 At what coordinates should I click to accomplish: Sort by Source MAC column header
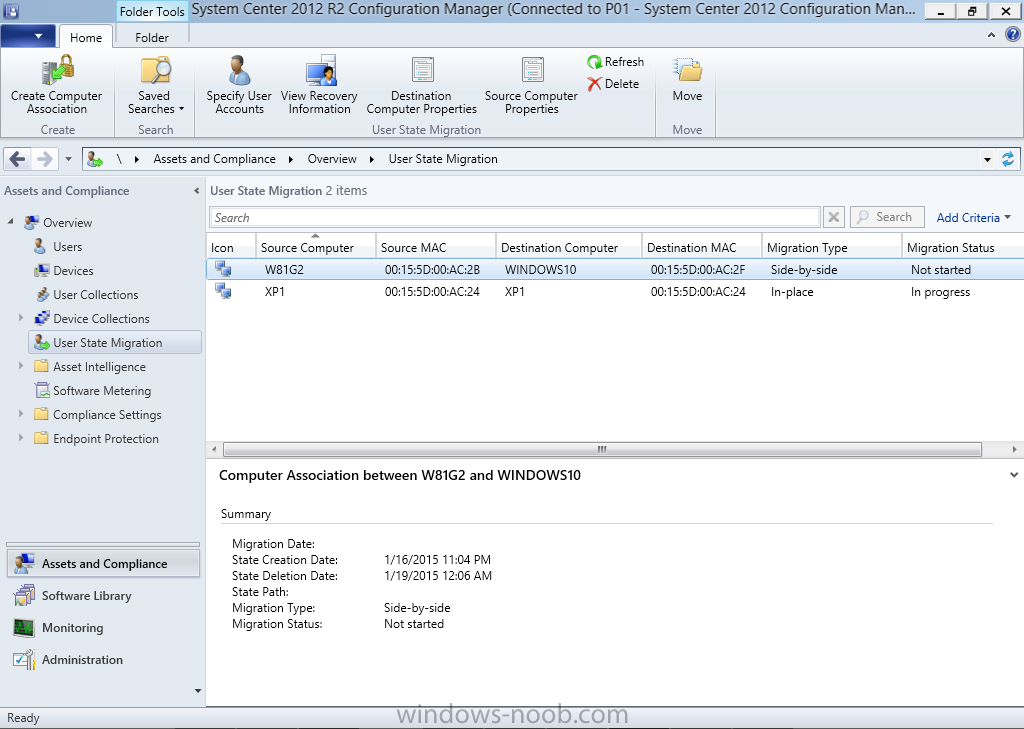point(436,248)
